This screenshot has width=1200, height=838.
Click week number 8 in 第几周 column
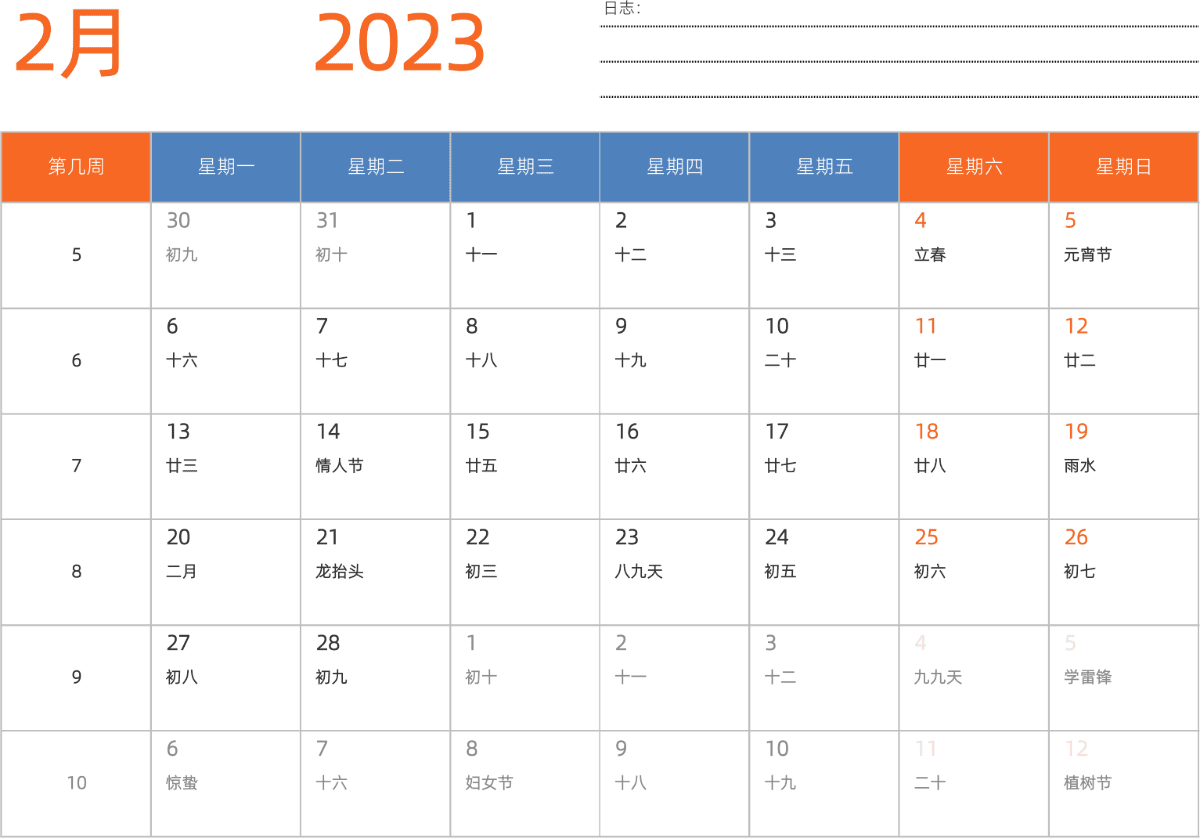(x=76, y=572)
